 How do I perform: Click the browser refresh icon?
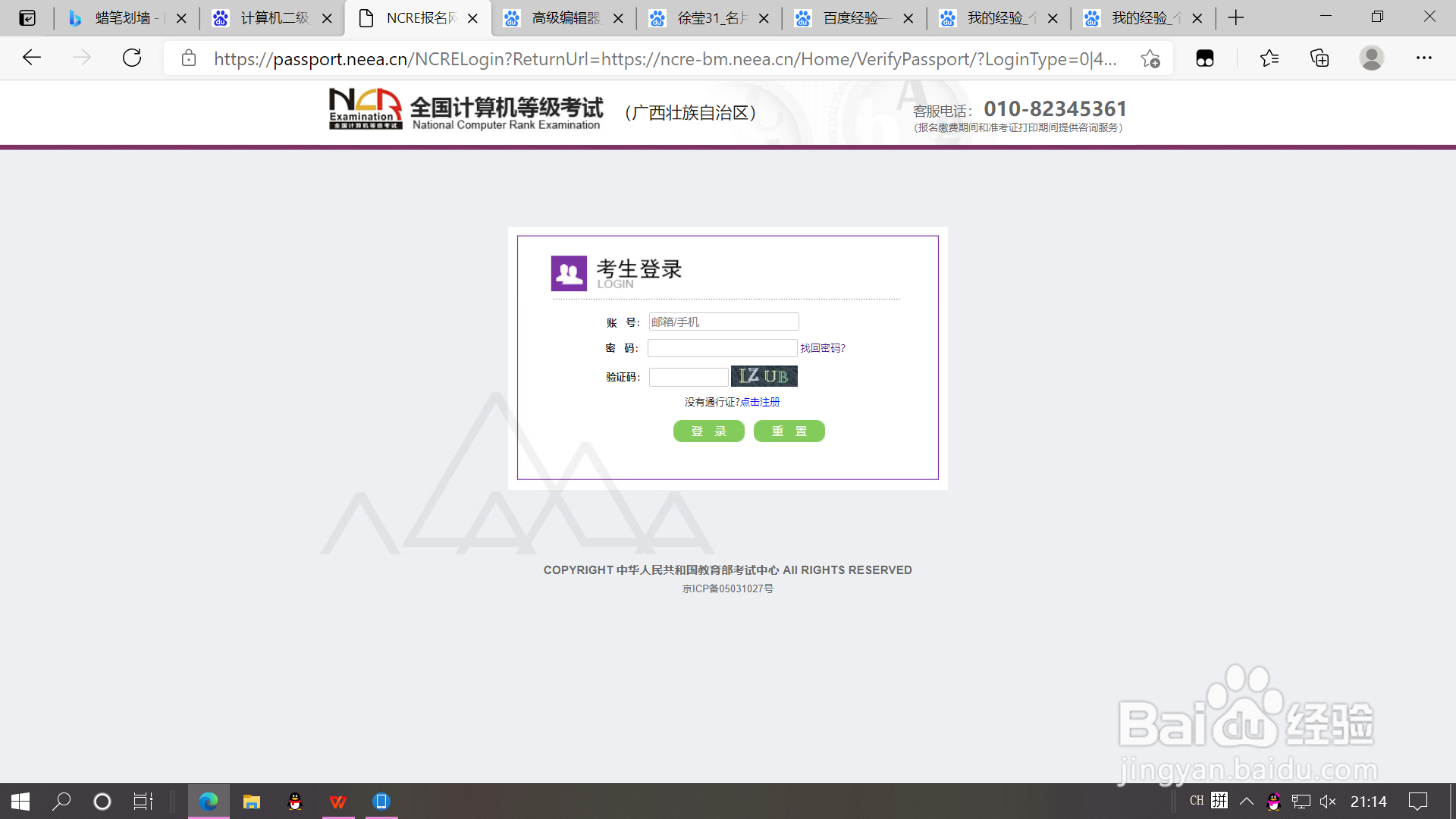[x=132, y=58]
